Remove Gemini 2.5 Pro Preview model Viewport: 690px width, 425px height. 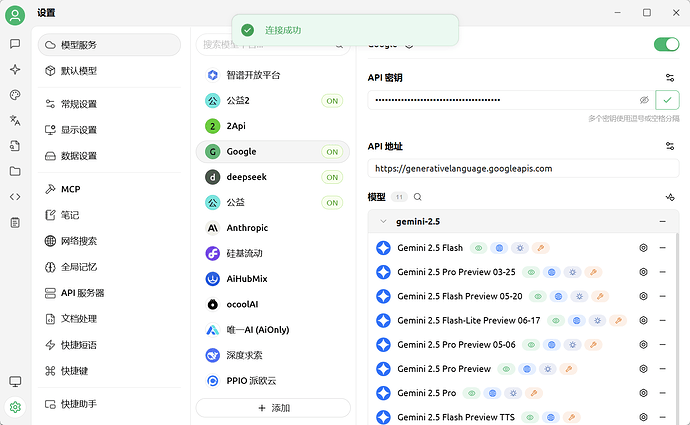click(x=662, y=369)
